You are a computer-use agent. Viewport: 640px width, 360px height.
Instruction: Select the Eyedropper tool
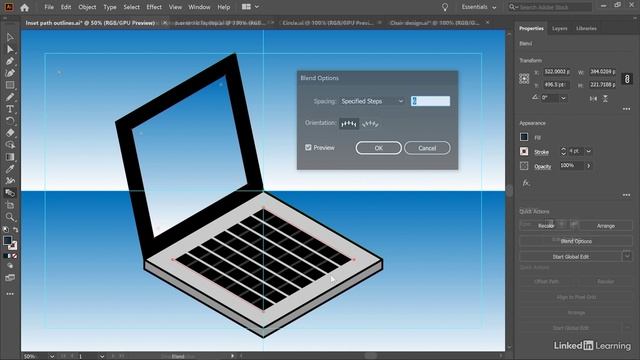pyautogui.click(x=10, y=169)
